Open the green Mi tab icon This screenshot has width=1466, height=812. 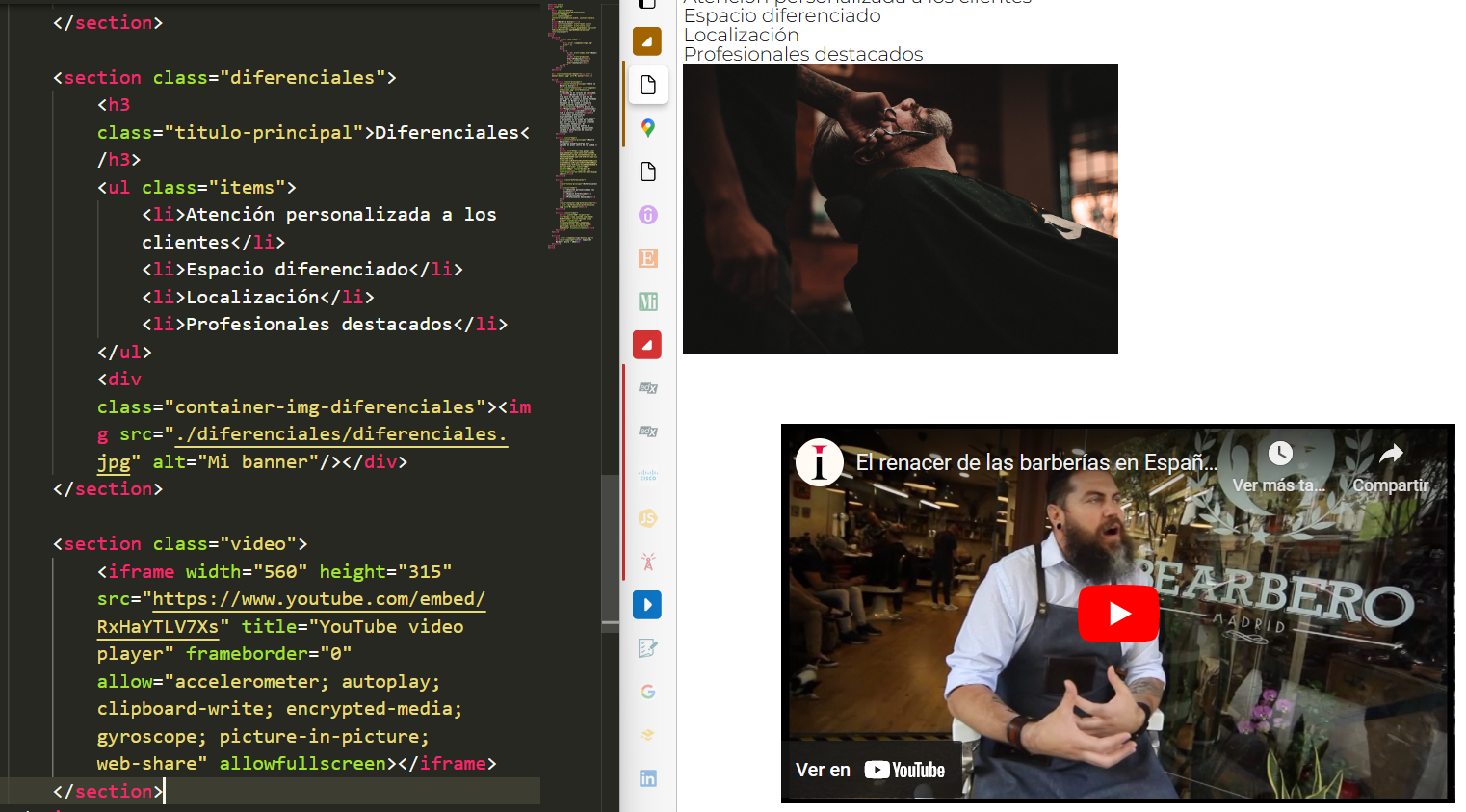pos(648,301)
